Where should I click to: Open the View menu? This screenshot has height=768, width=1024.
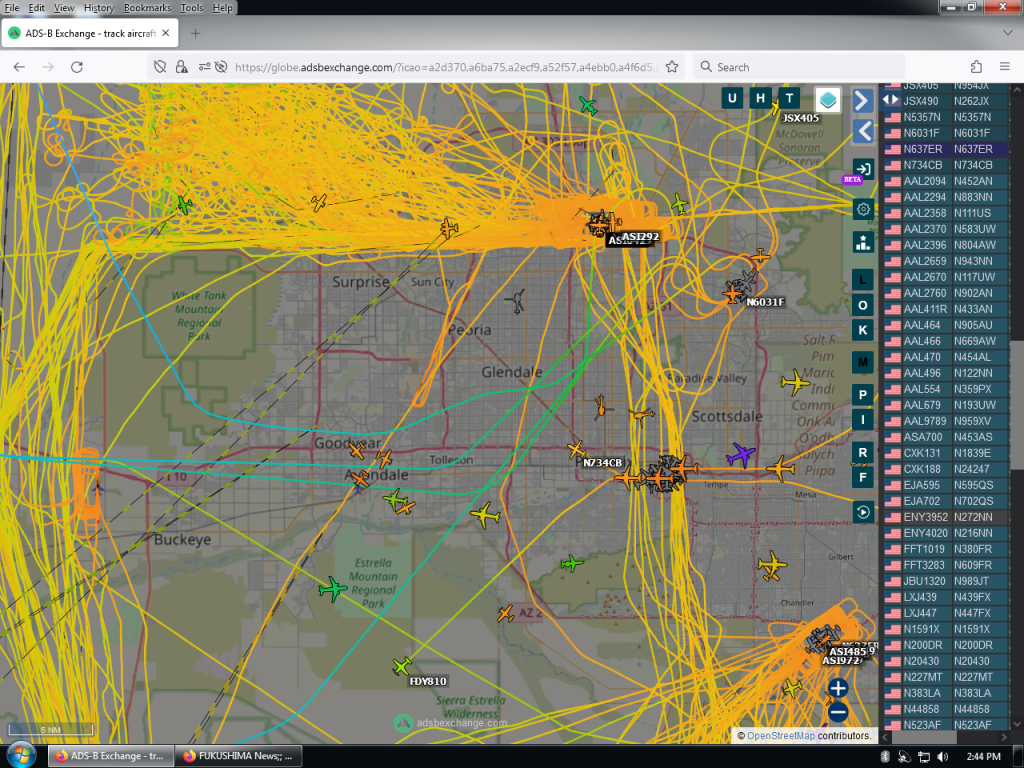point(63,8)
